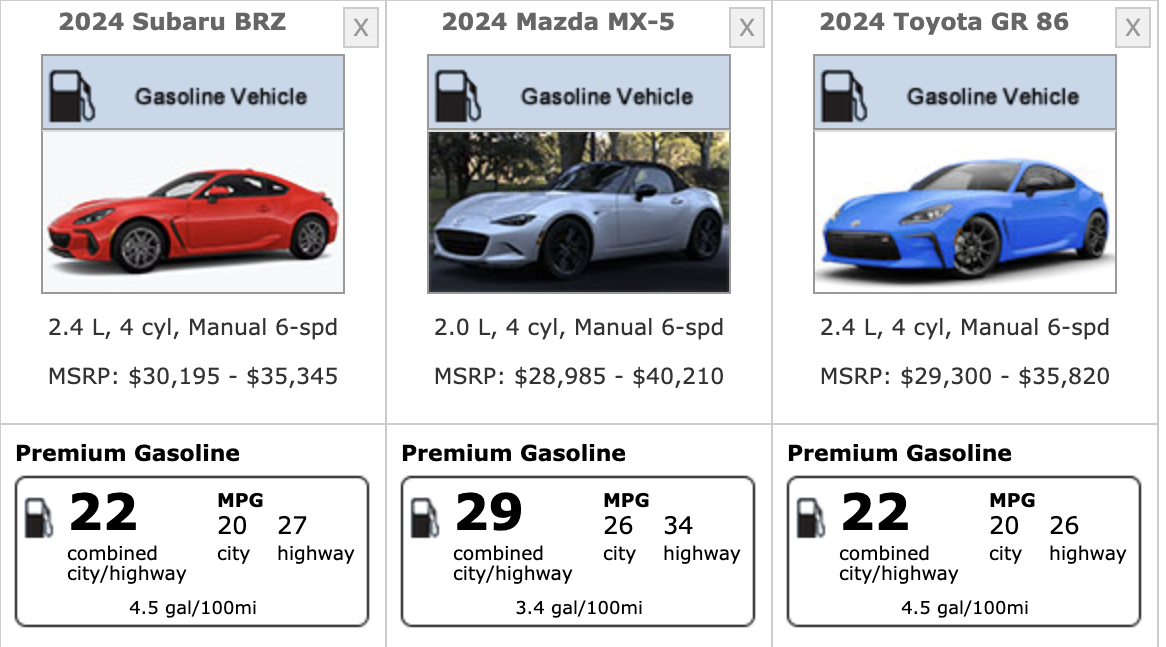The width and height of the screenshot is (1166, 647).
Task: Click the Toyota GR 86 gas pump icon
Action: (845, 94)
